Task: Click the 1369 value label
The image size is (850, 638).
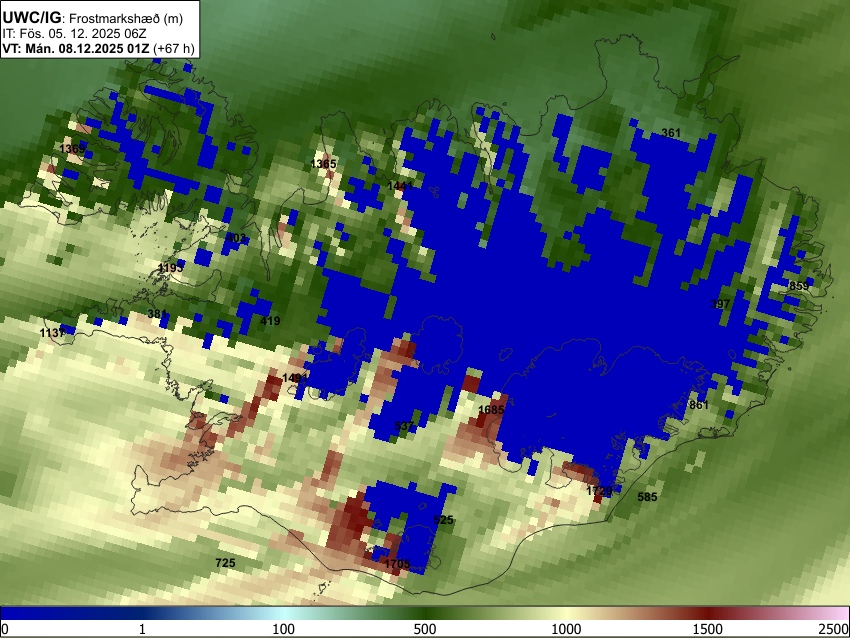Action: click(73, 149)
